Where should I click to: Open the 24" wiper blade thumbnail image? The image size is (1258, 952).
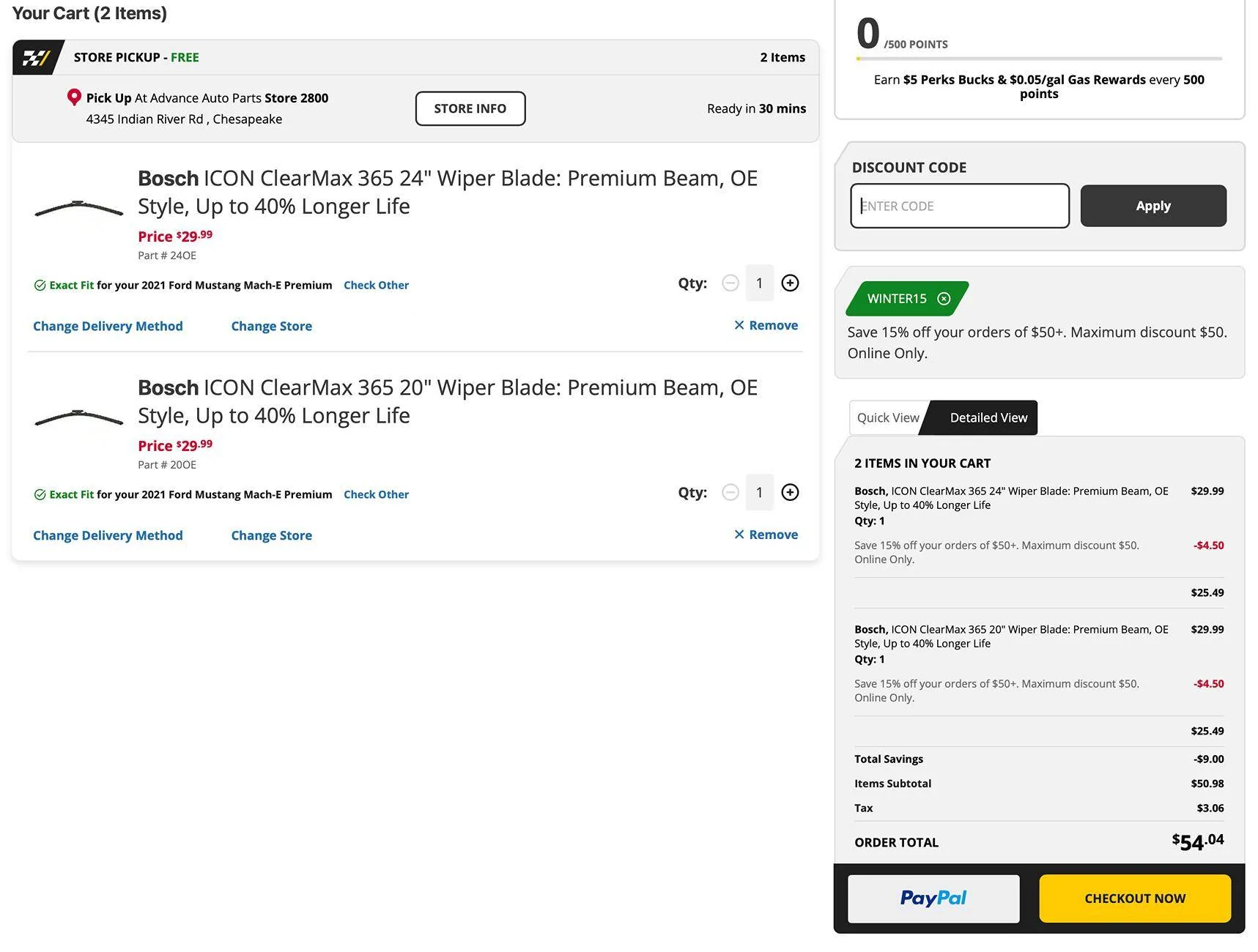pyautogui.click(x=79, y=209)
